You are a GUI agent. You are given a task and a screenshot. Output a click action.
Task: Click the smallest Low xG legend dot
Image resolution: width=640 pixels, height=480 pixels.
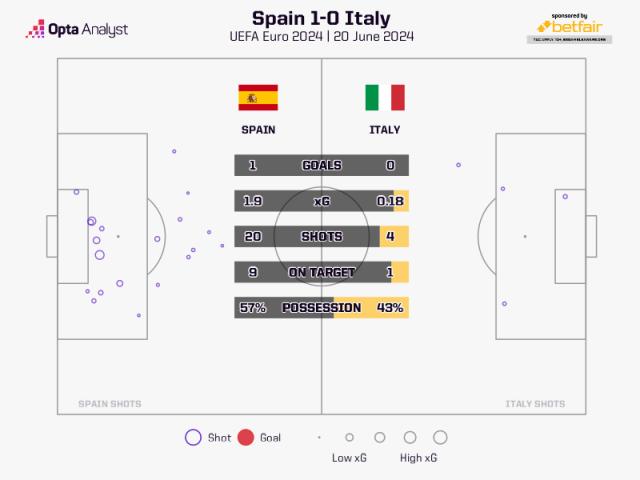point(319,437)
